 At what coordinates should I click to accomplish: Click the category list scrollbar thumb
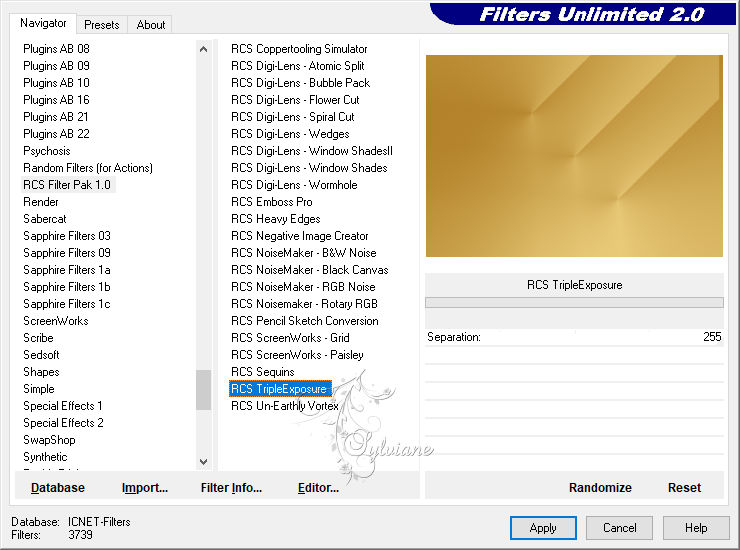point(203,390)
